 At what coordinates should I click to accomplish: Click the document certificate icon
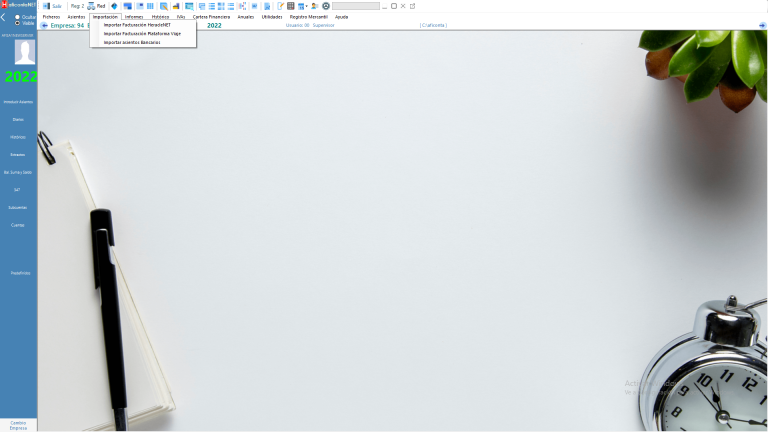267,6
